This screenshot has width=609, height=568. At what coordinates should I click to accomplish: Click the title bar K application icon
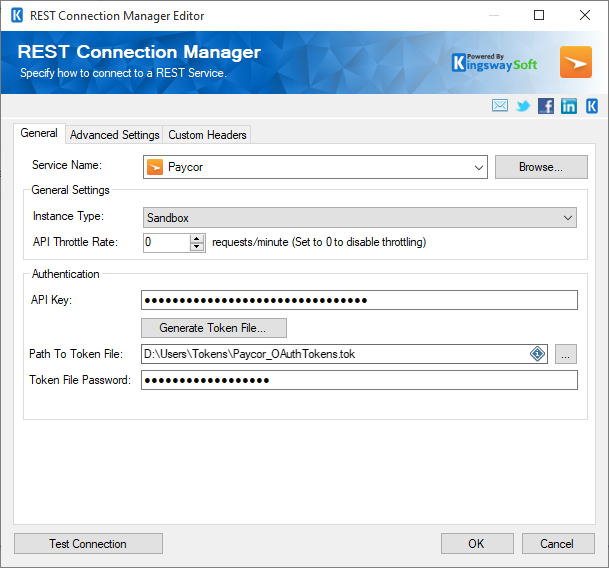pos(17,16)
